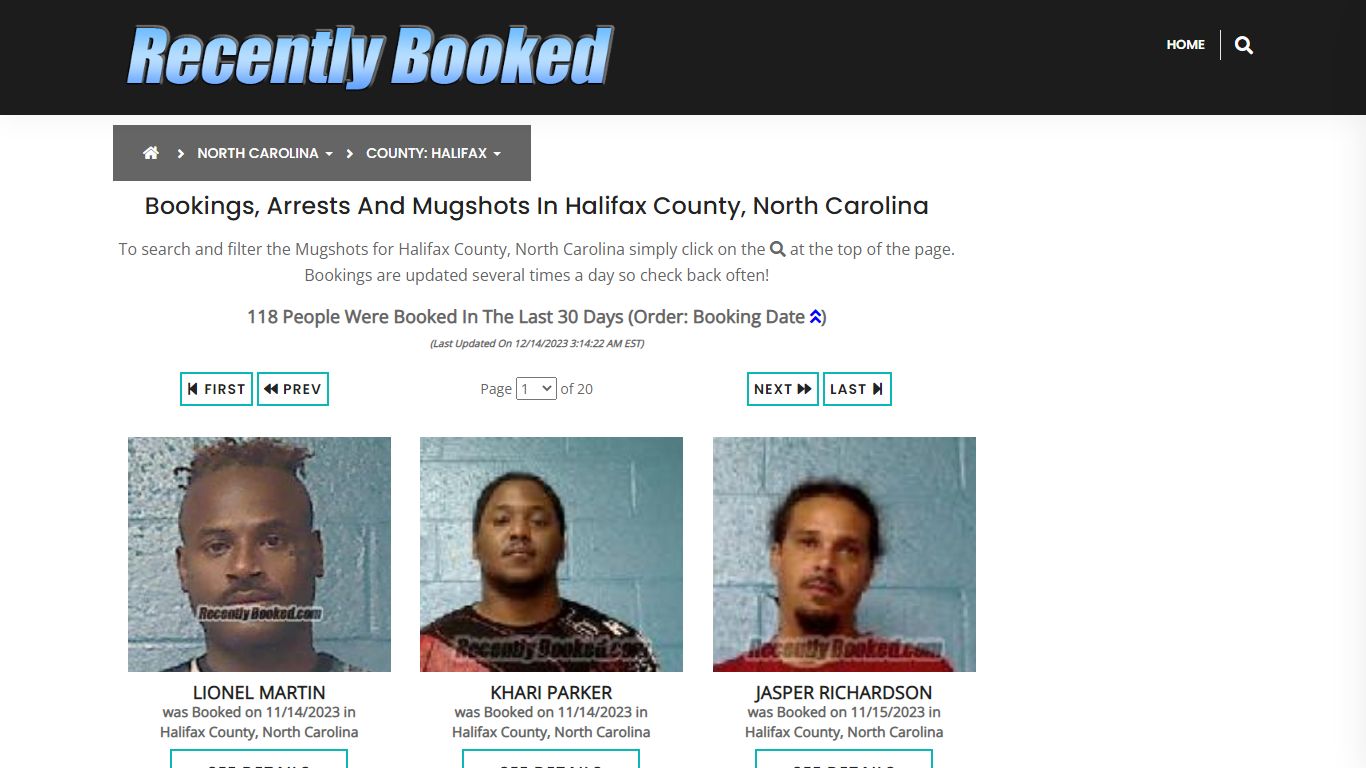Open JASPER RICHARDSON name link
Screen dimensions: 1366x768
pos(844,692)
